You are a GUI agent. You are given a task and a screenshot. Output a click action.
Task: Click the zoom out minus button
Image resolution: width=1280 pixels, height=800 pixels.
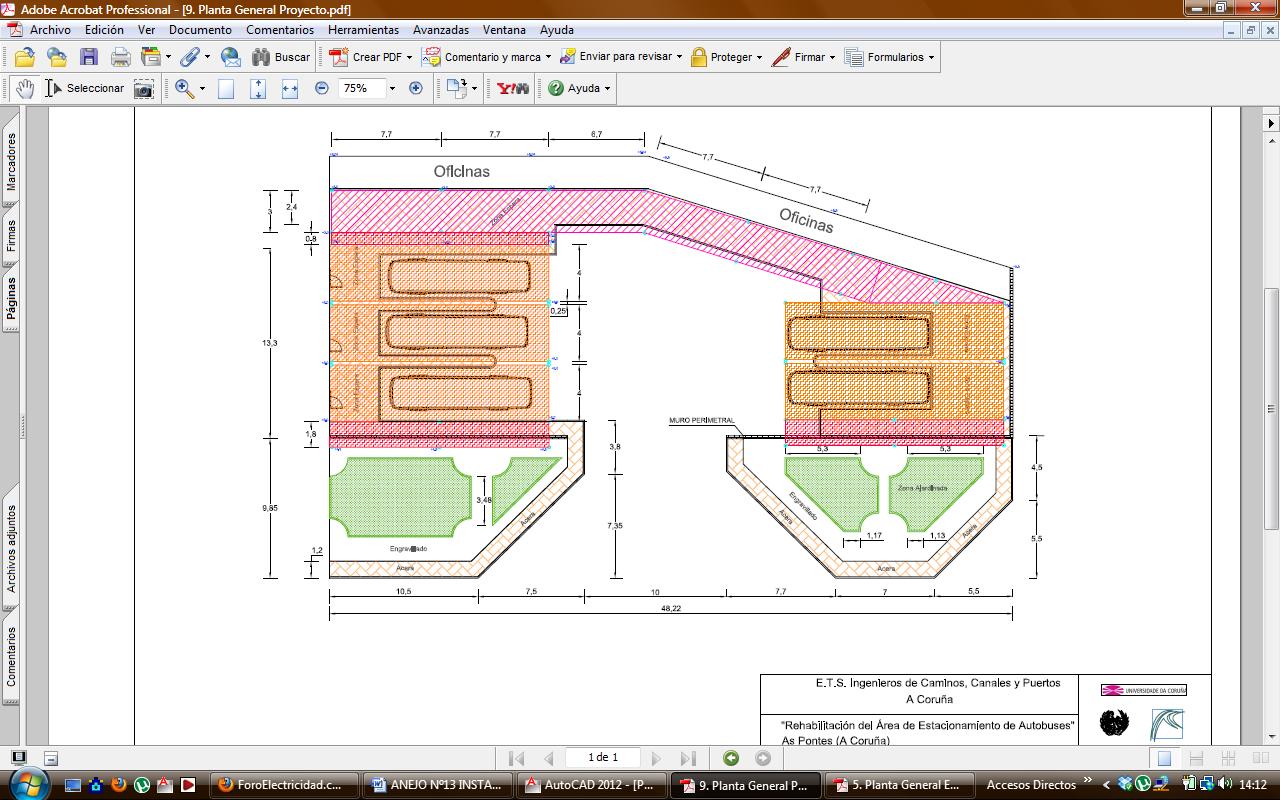(322, 88)
